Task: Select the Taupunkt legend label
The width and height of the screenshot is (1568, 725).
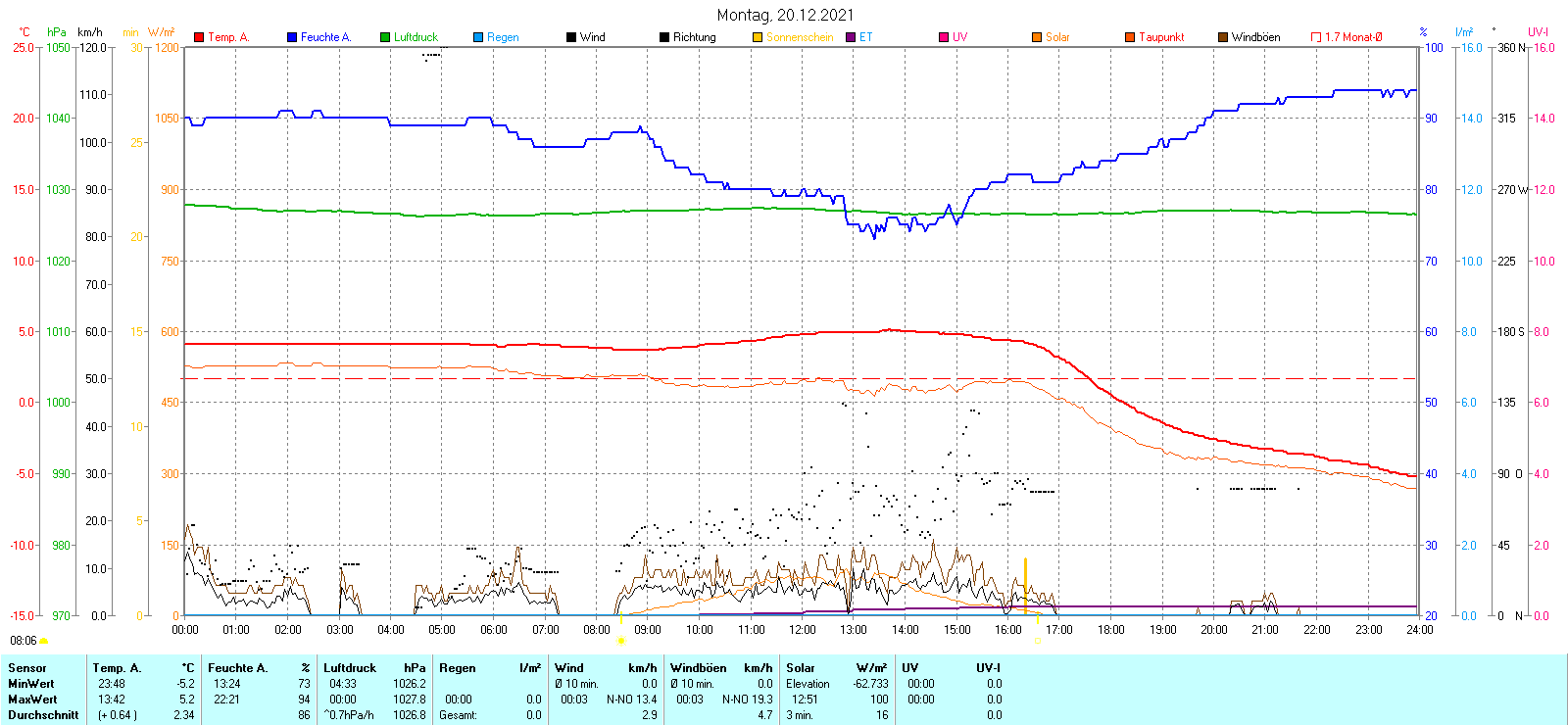Action: click(1161, 37)
